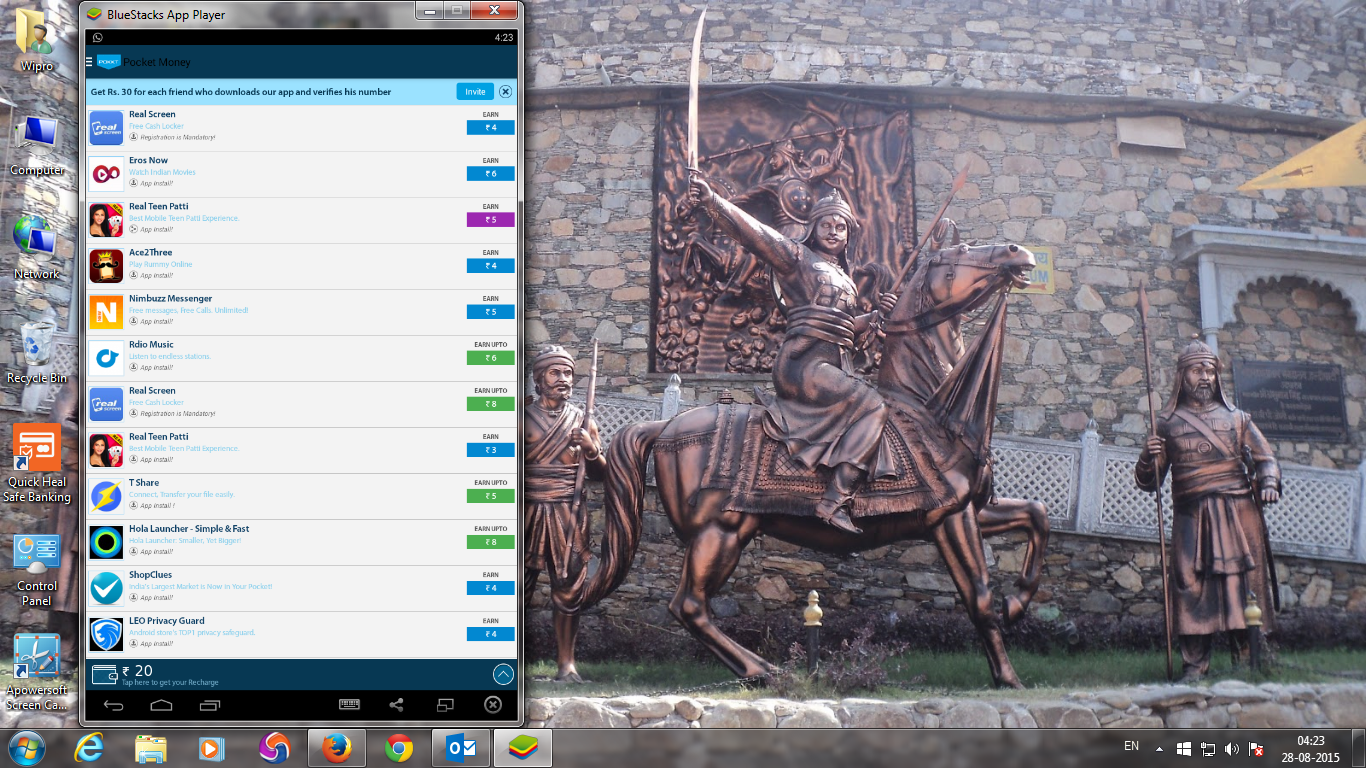Click the purple ₹5 earn button
The height and width of the screenshot is (768, 1366).
490,220
